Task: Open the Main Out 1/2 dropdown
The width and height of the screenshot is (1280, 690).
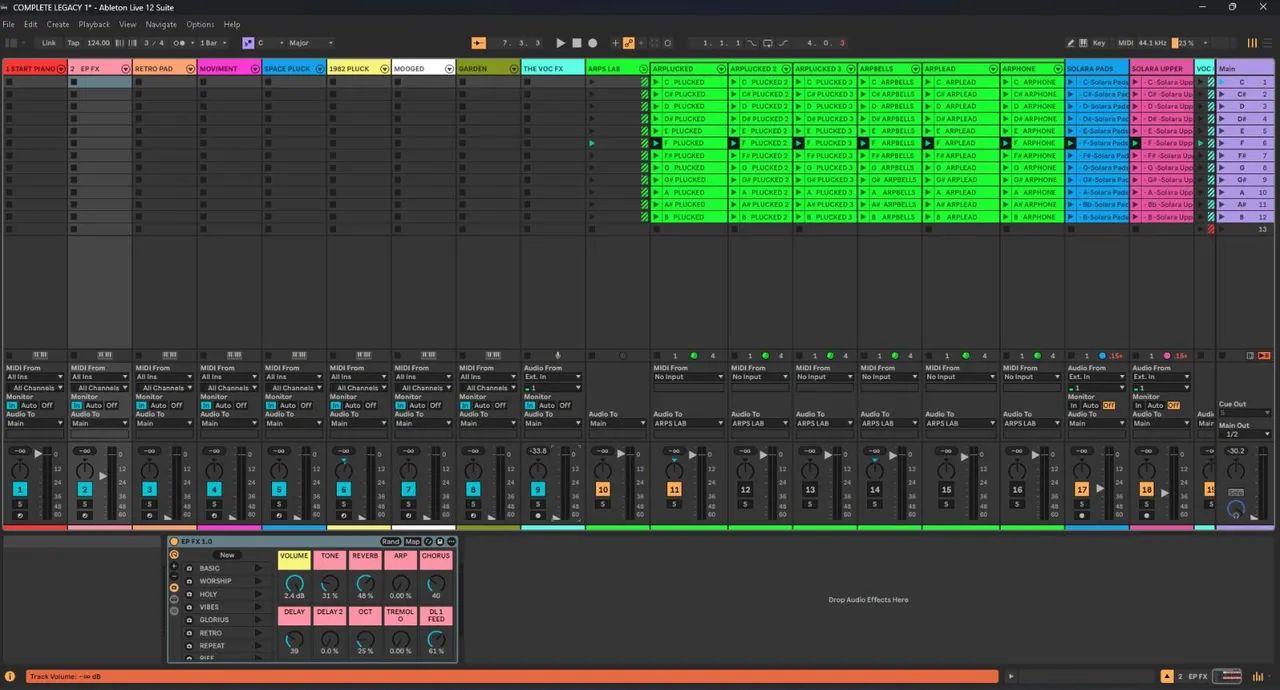Action: [x=1245, y=434]
